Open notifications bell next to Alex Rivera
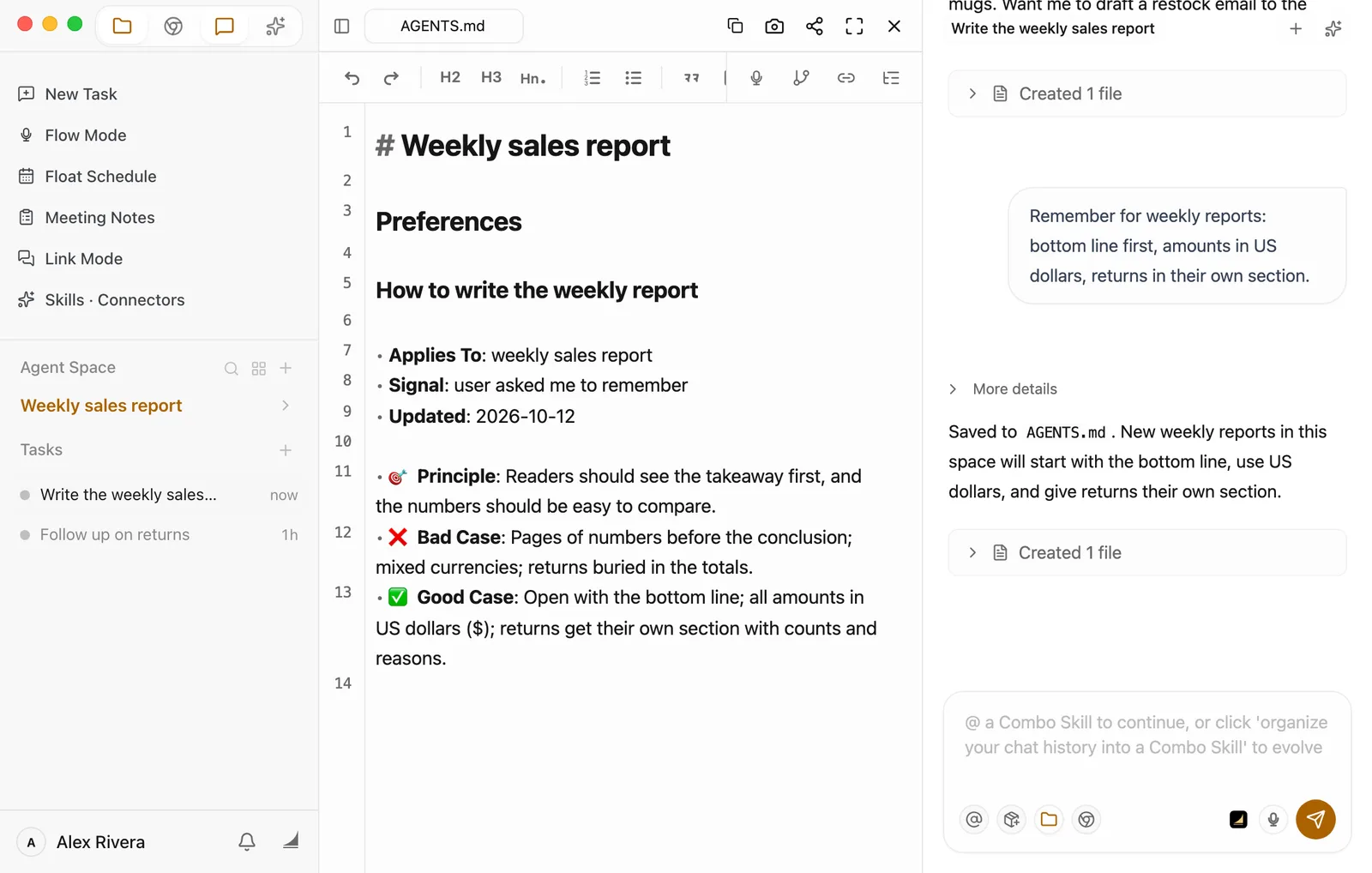 pyautogui.click(x=247, y=842)
